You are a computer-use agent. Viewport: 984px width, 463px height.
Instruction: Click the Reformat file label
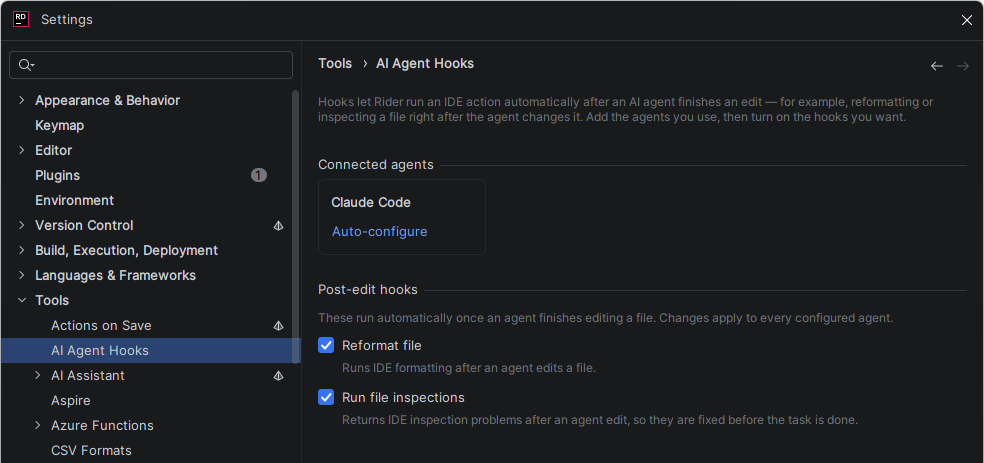[x=382, y=346]
